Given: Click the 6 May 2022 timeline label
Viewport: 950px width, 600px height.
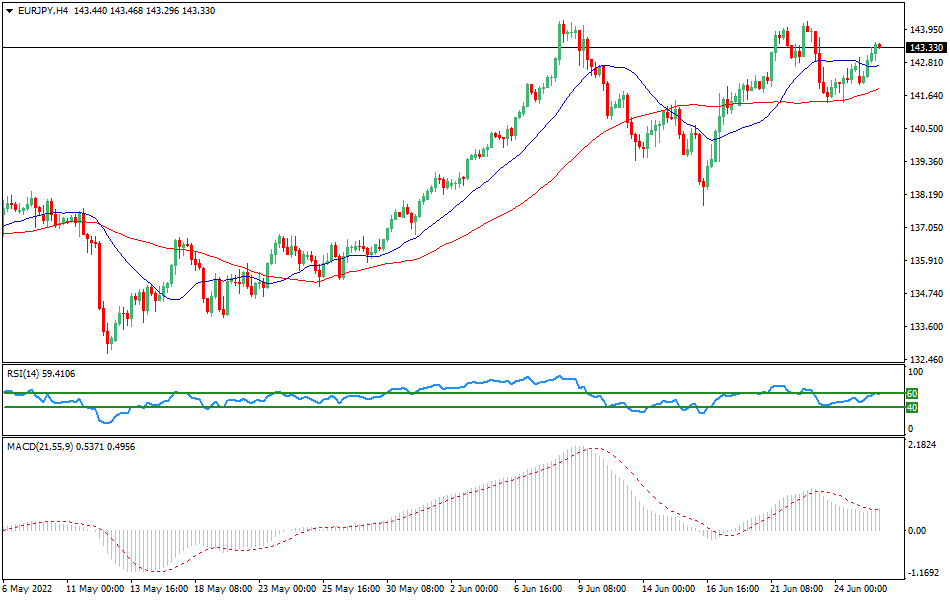Looking at the screenshot, I should click(x=27, y=589).
